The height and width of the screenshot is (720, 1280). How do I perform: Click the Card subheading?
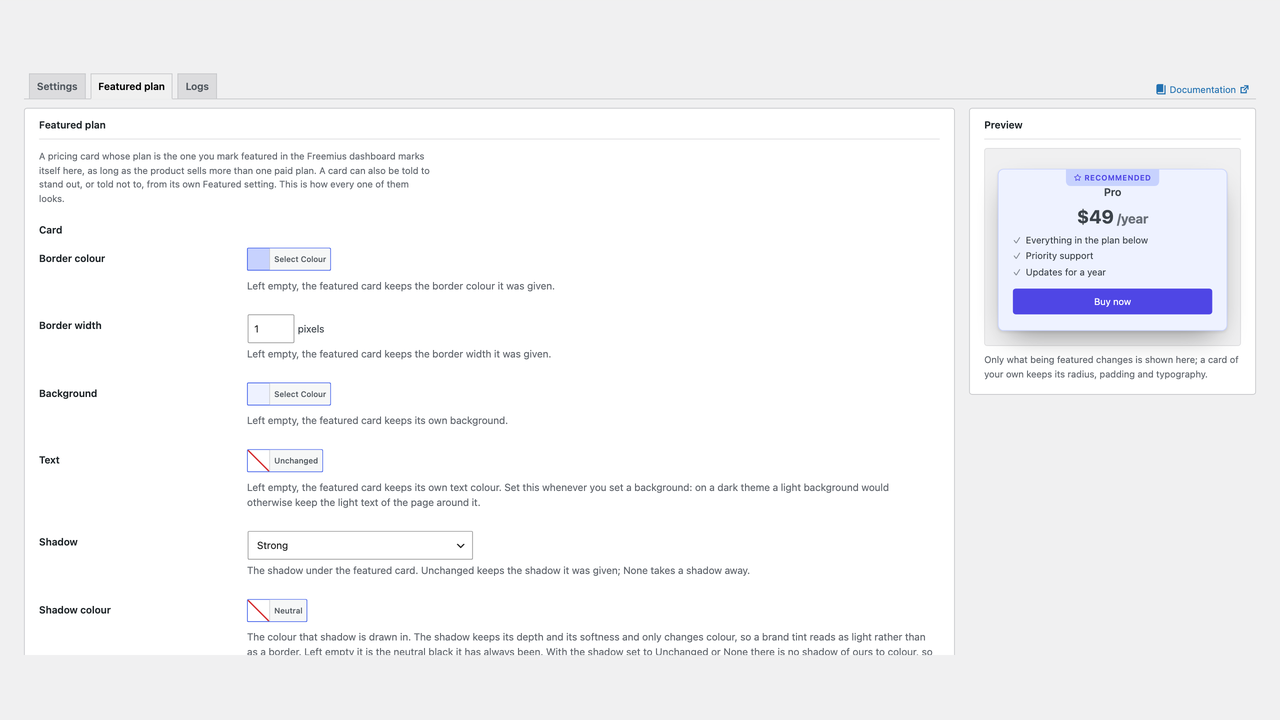51,230
